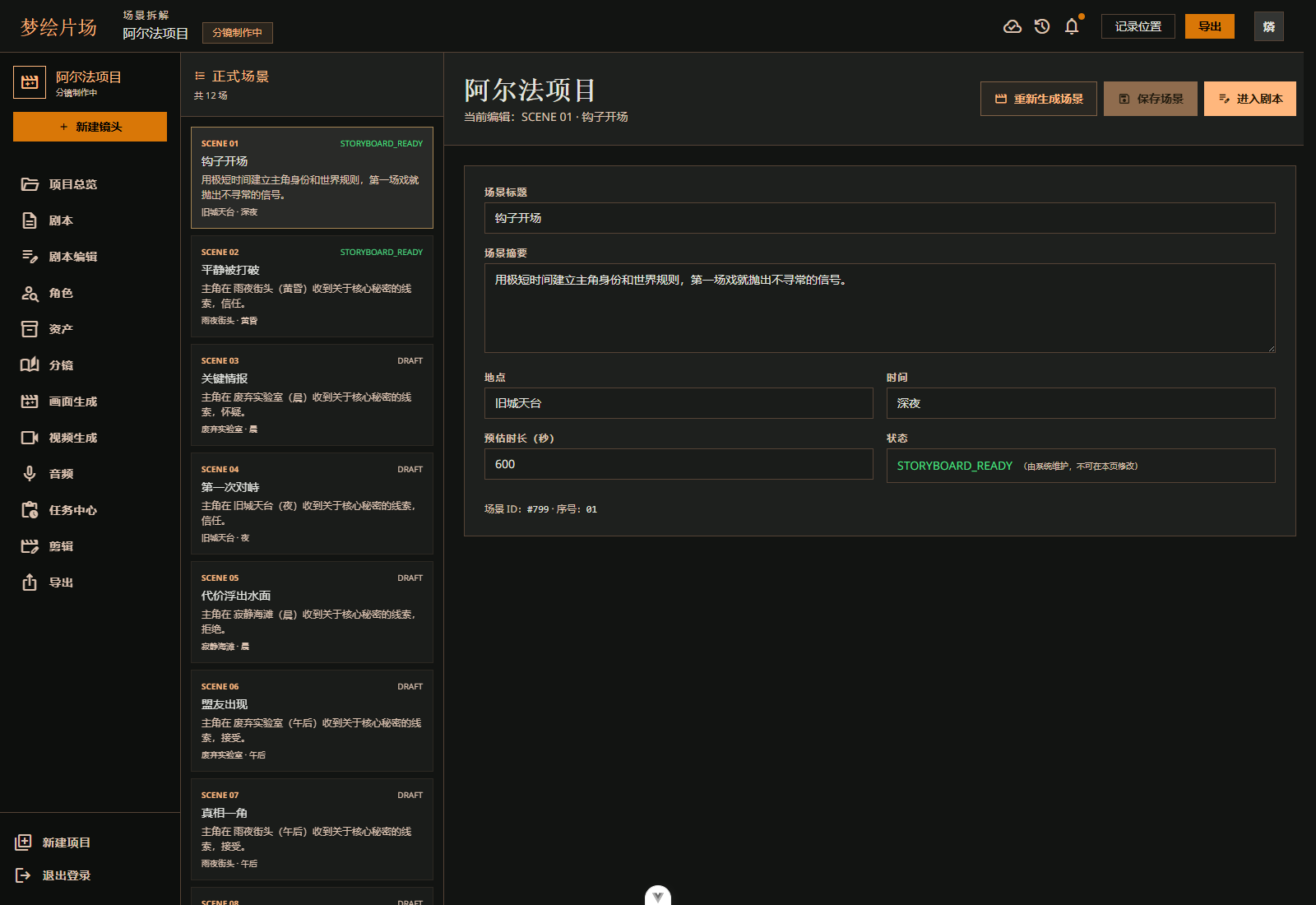
Task: Click the 正式场景 panel heading
Action: point(240,76)
